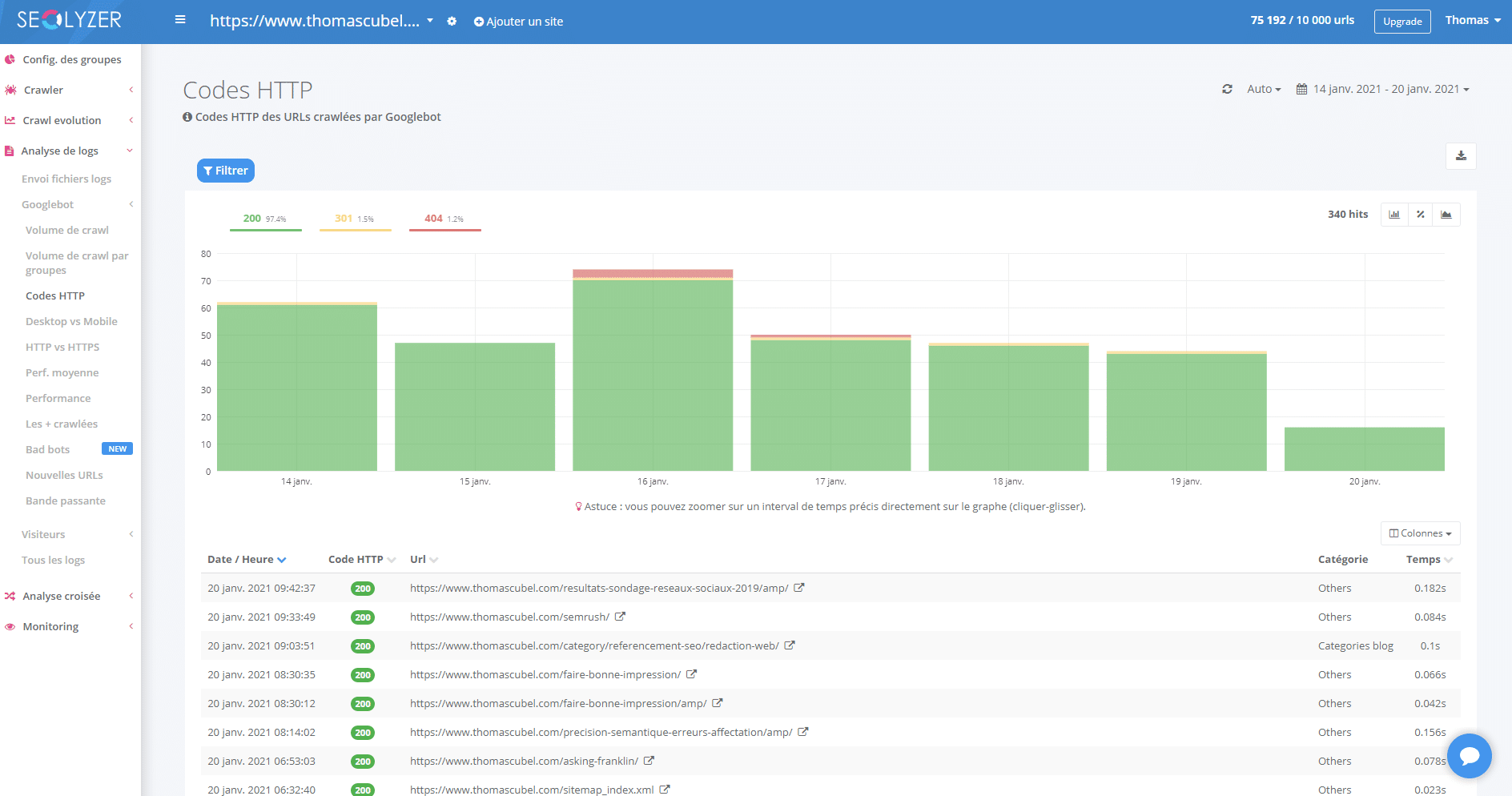
Task: Click Ajouter un site link
Action: [x=518, y=22]
